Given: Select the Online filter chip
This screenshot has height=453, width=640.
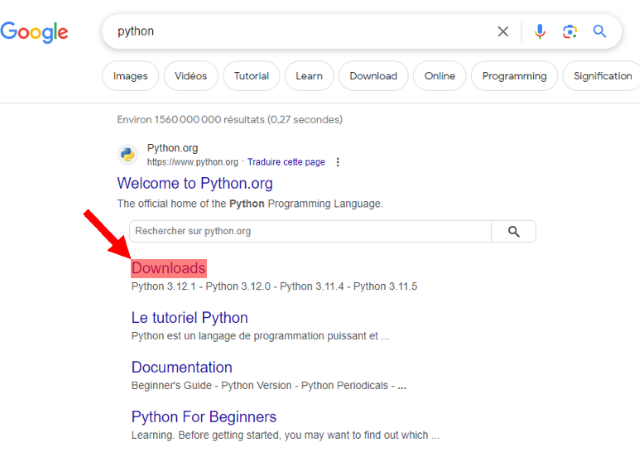Looking at the screenshot, I should coord(440,76).
